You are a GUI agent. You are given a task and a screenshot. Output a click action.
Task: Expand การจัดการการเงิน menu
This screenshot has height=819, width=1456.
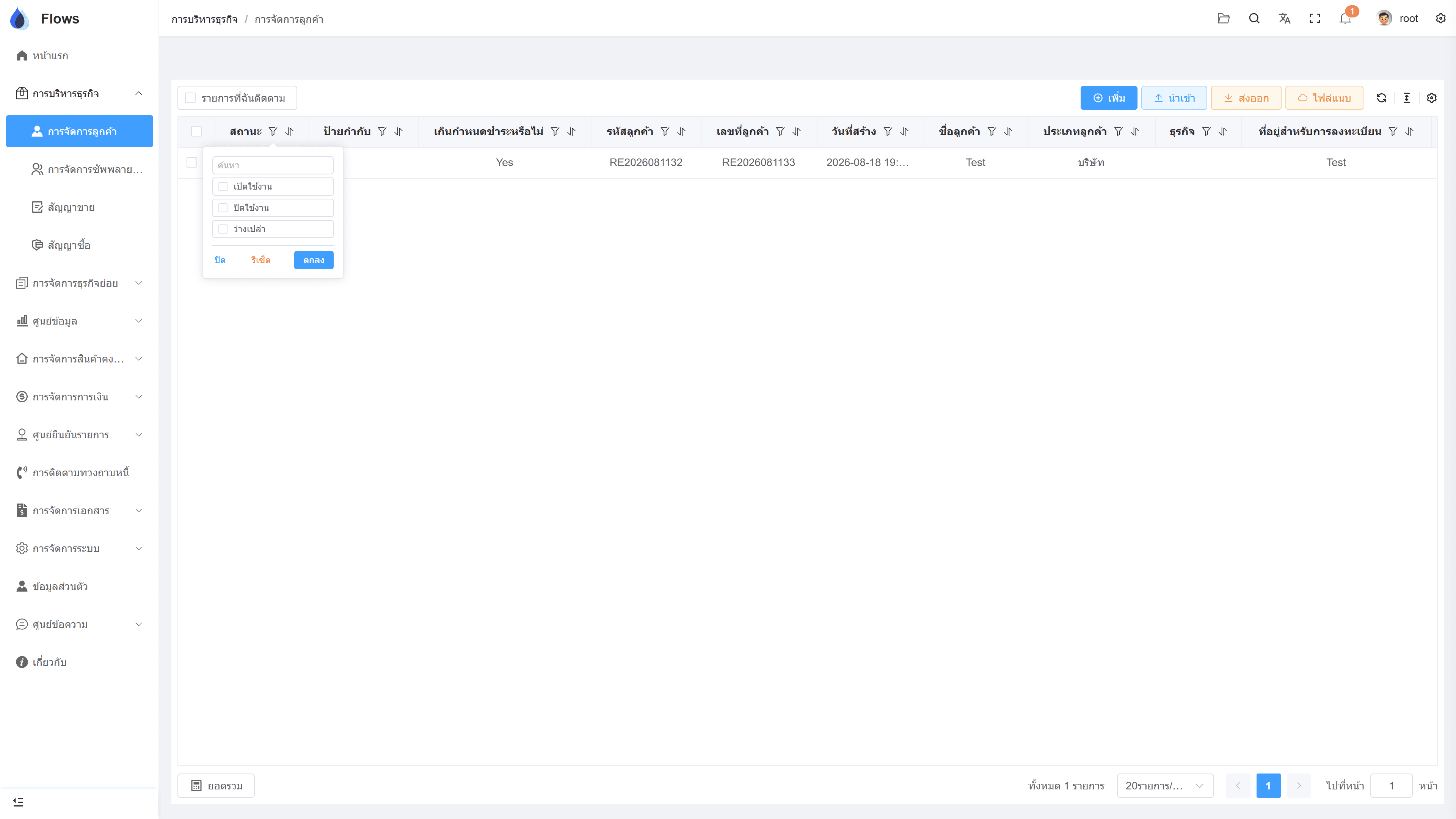tap(79, 397)
